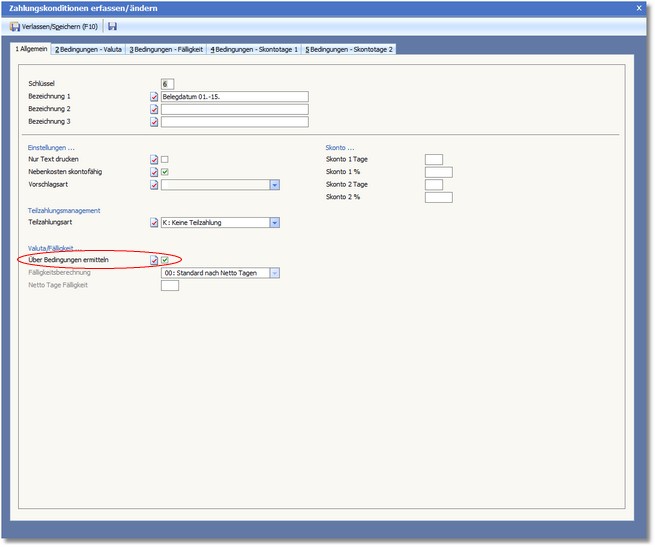Open the Fälligkeitsberechnung dropdown
This screenshot has height=547, width=655.
(x=274, y=273)
